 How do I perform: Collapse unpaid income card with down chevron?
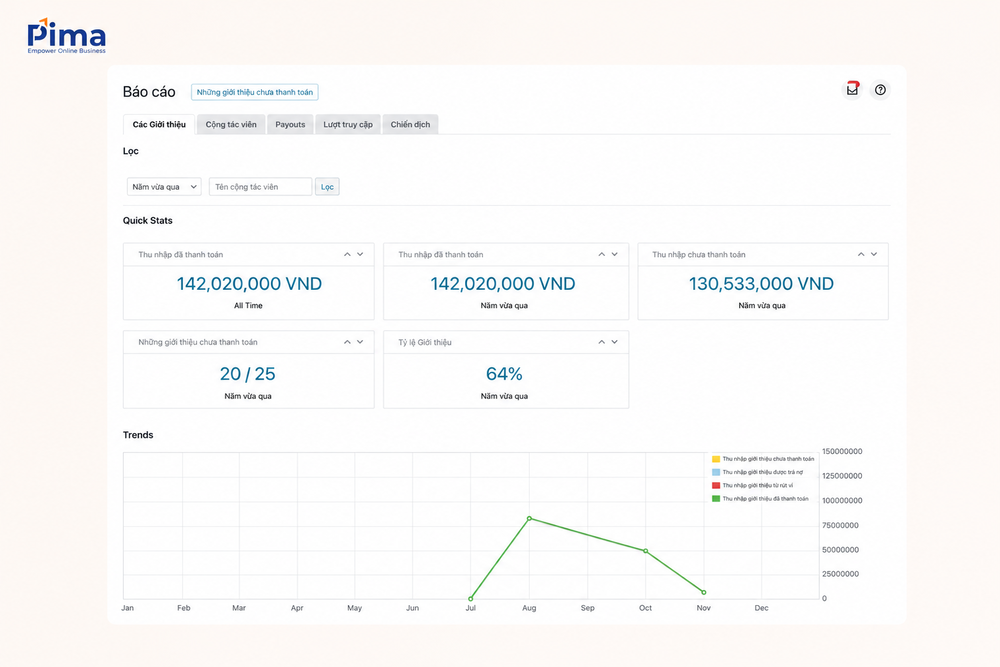click(874, 254)
